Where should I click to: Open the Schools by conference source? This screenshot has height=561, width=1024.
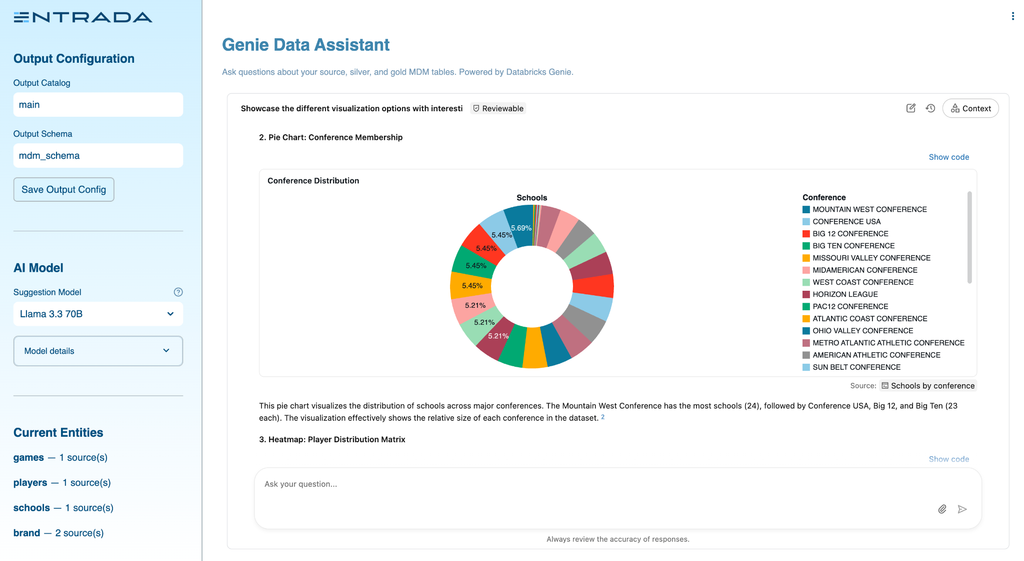927,386
